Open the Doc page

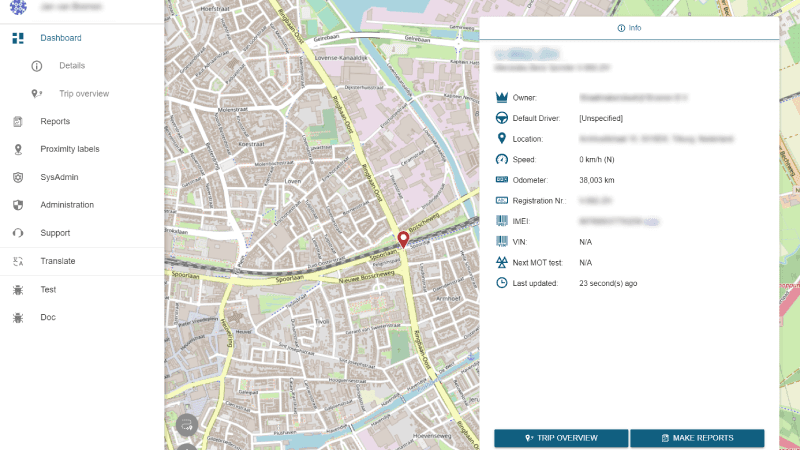pos(48,317)
